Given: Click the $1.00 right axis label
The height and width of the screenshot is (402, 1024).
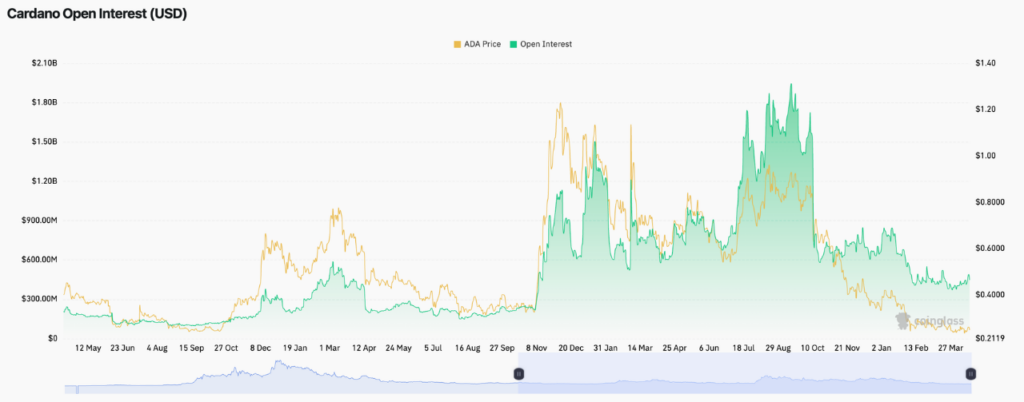Looking at the screenshot, I should click(x=987, y=156).
